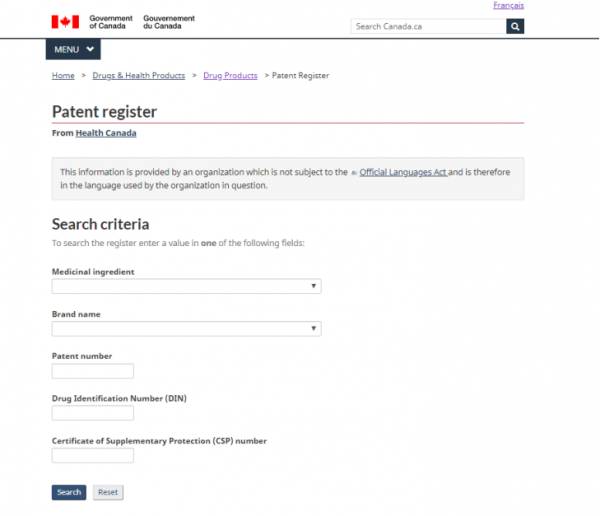The image size is (600, 516).
Task: Open the Drugs & Health Products breadcrumb
Action: 139,75
